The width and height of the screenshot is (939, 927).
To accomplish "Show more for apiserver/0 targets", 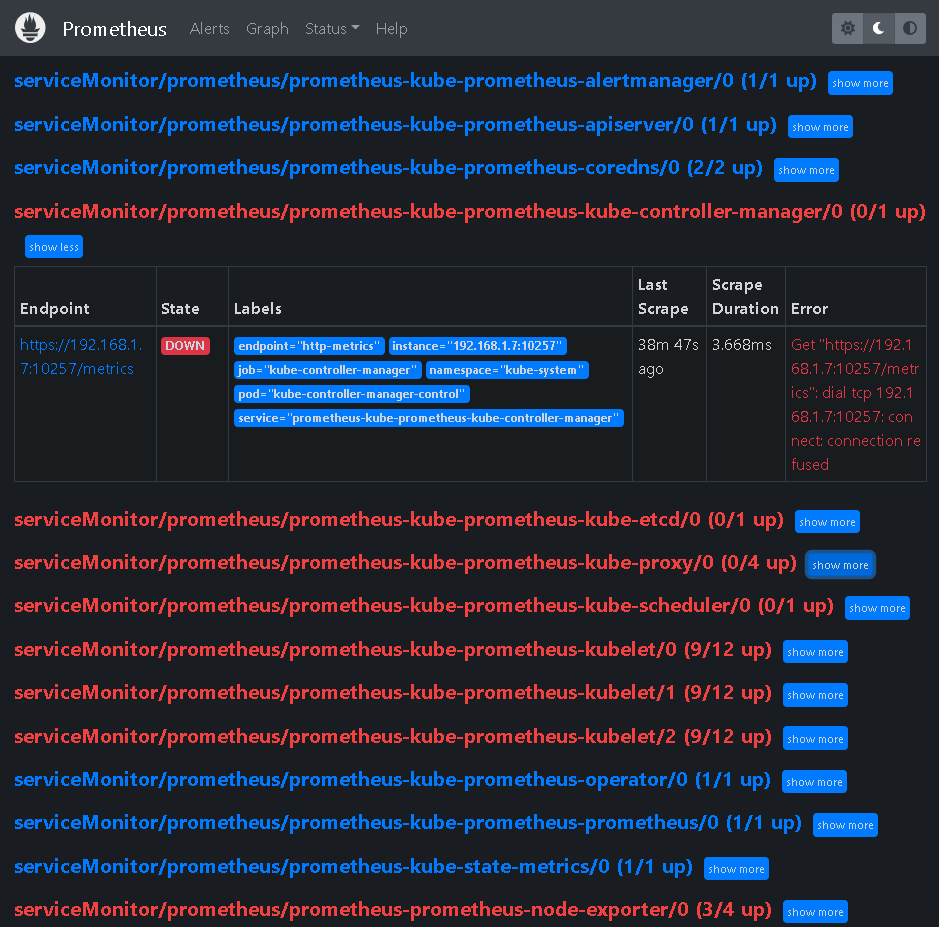I will (820, 127).
